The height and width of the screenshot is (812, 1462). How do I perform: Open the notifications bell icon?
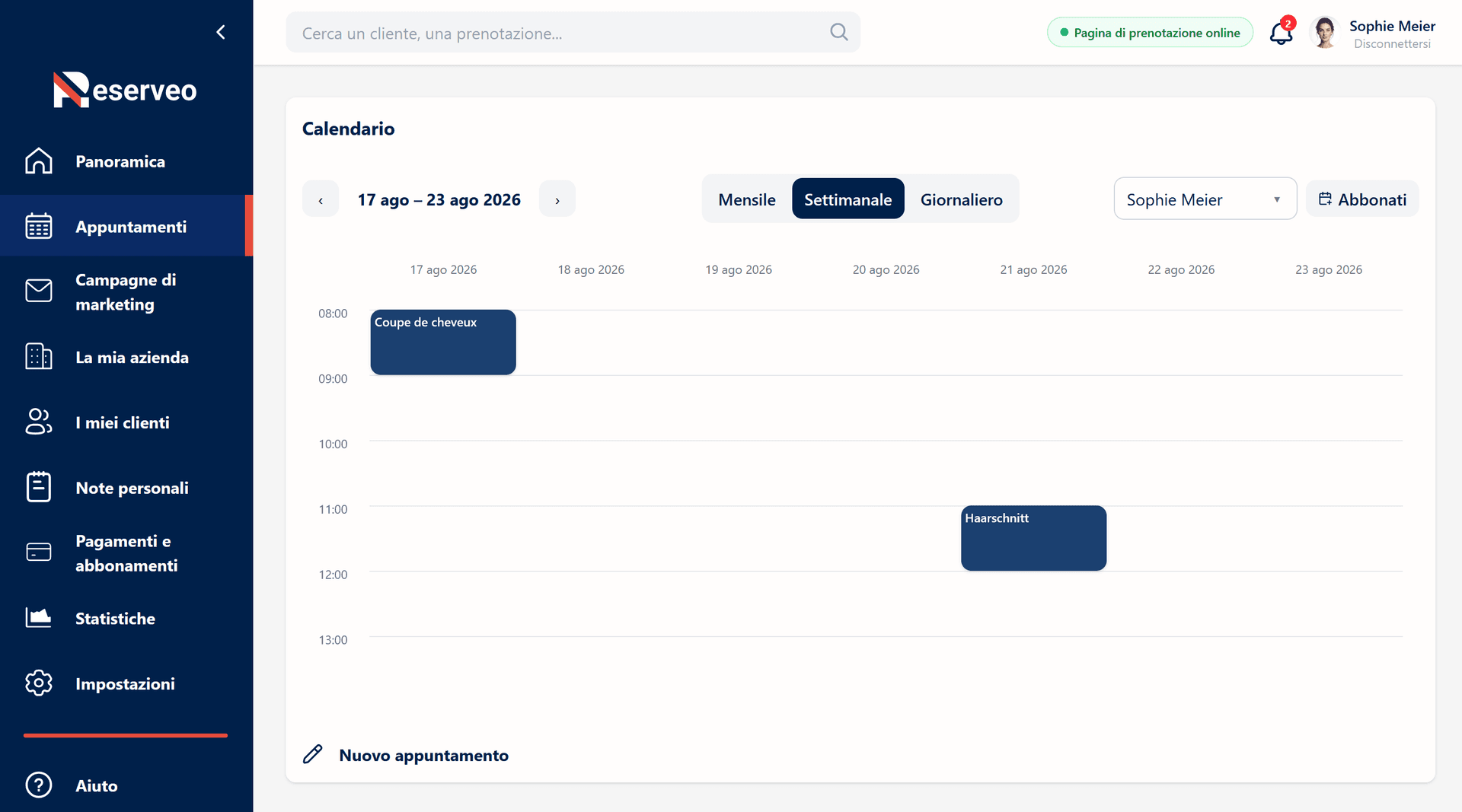pyautogui.click(x=1282, y=33)
